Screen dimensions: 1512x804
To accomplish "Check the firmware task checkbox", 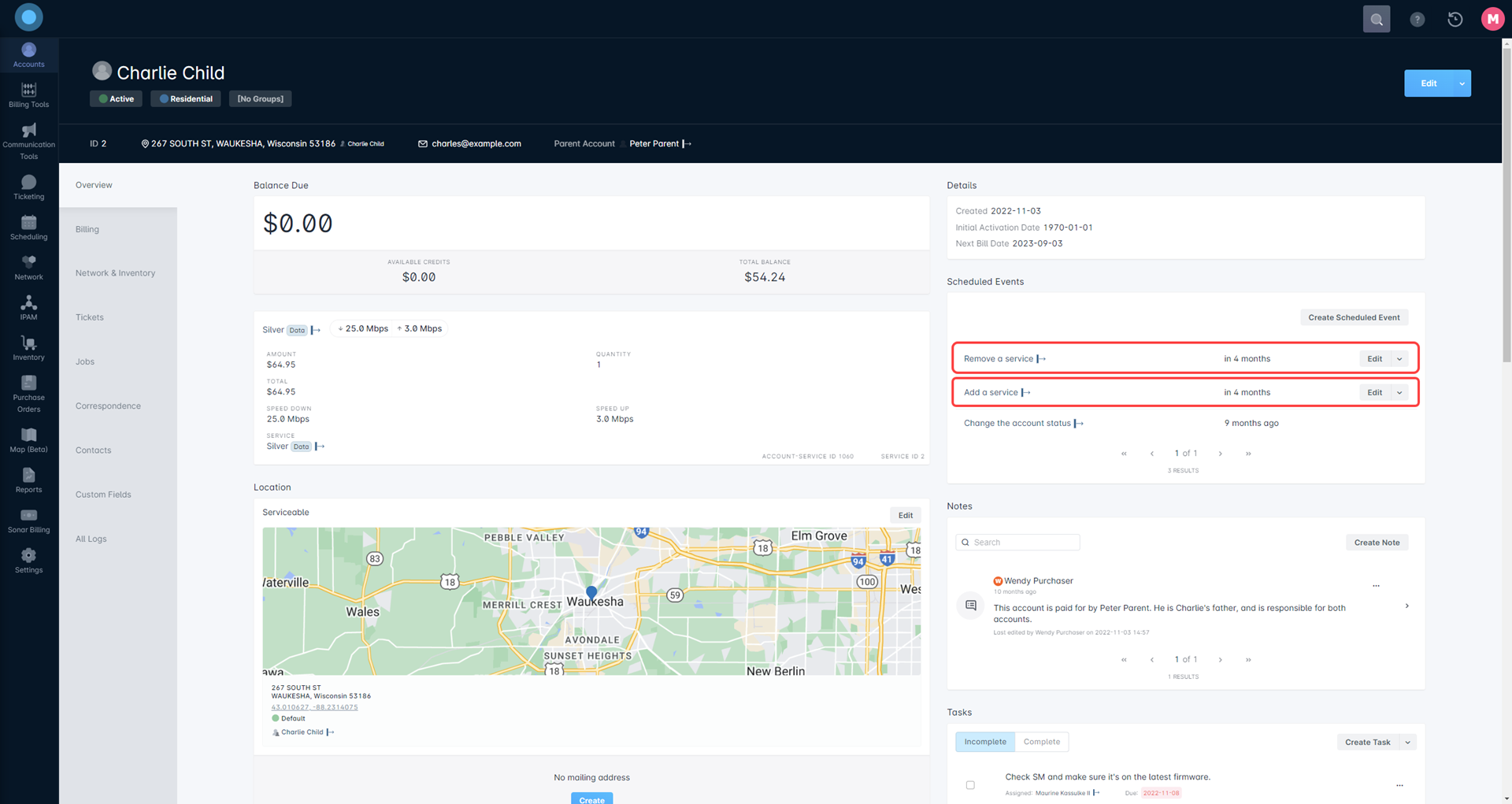I will pos(970,785).
